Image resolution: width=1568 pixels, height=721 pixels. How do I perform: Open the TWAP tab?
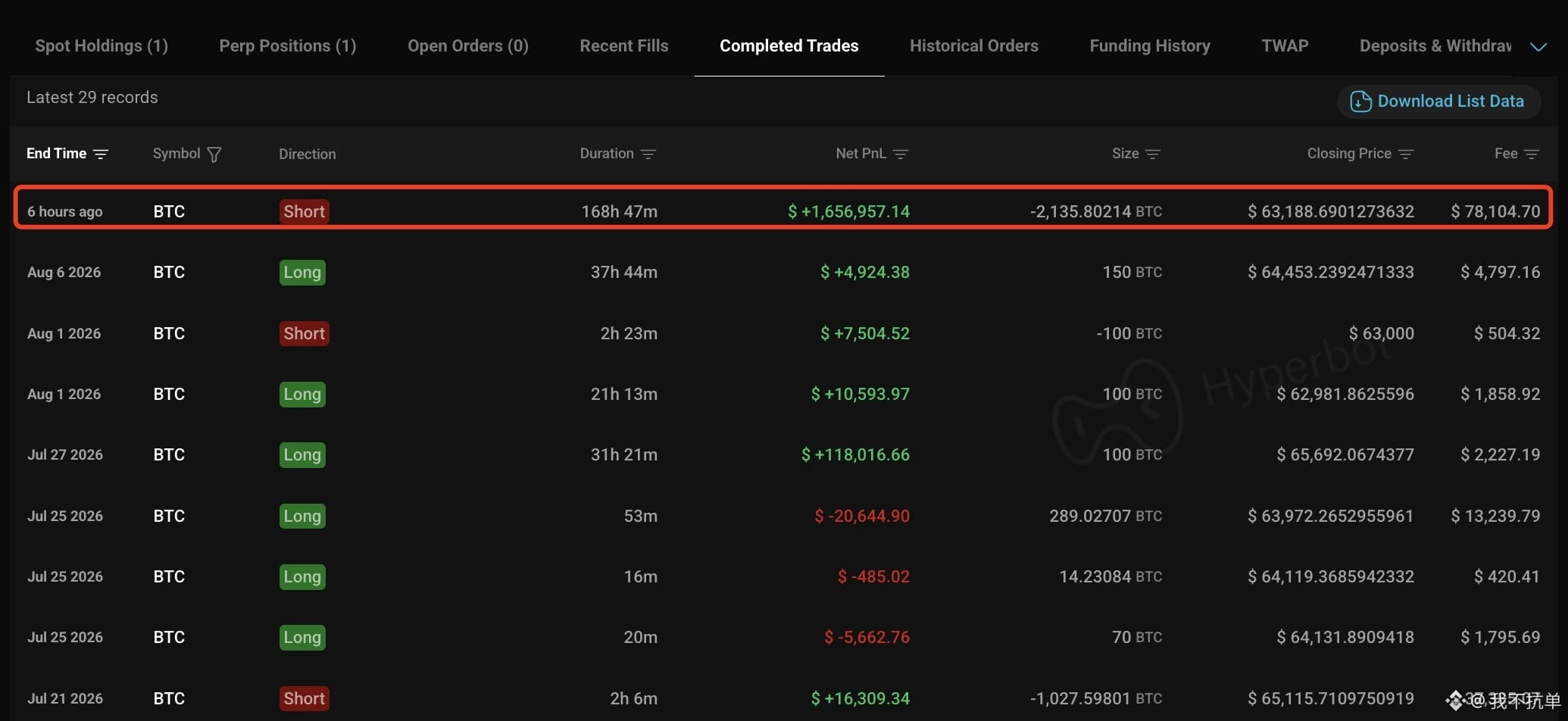click(1285, 46)
